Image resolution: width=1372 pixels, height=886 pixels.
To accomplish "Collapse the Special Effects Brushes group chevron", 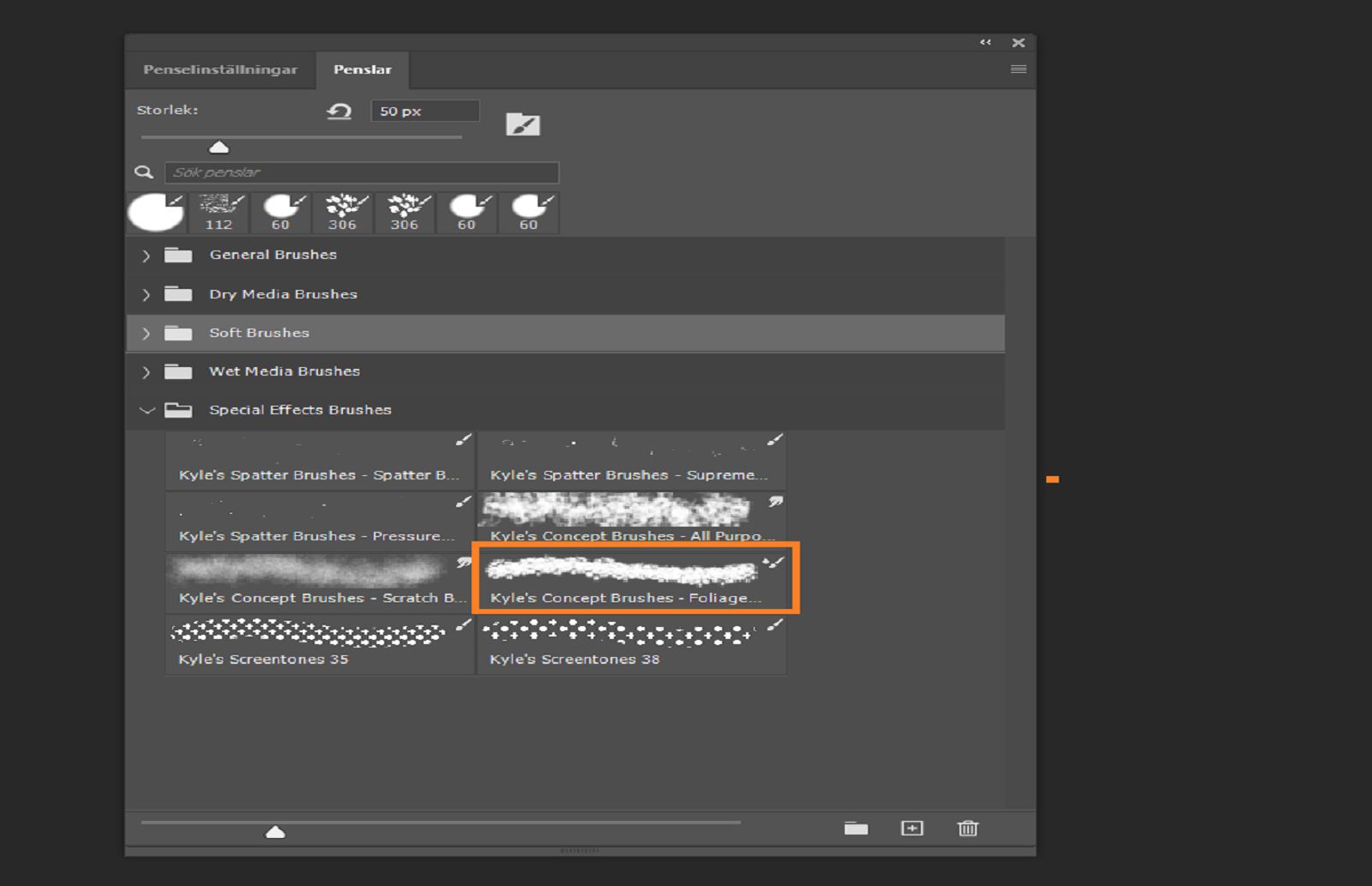I will (147, 411).
